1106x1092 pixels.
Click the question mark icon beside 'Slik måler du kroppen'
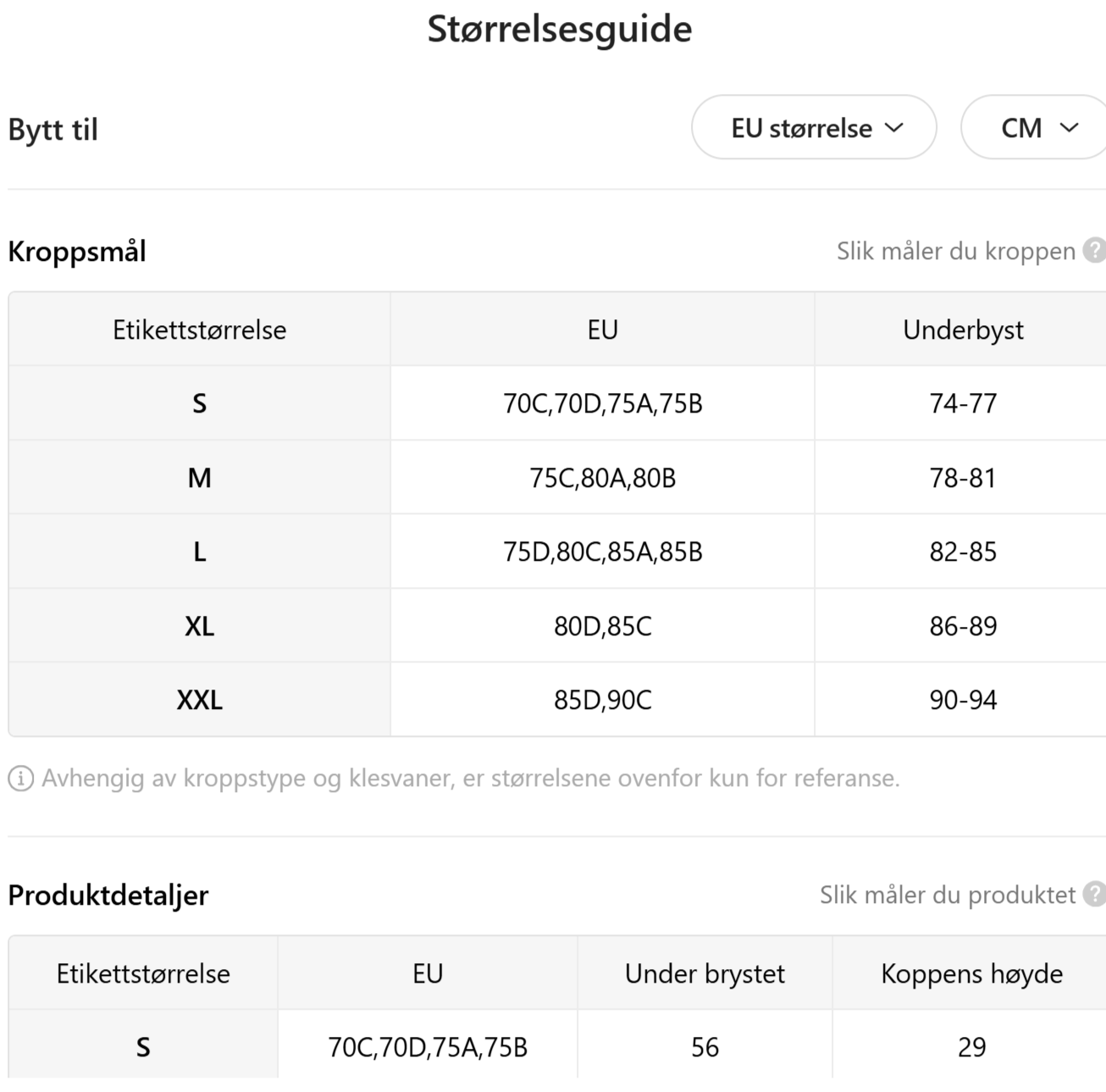coord(1095,251)
